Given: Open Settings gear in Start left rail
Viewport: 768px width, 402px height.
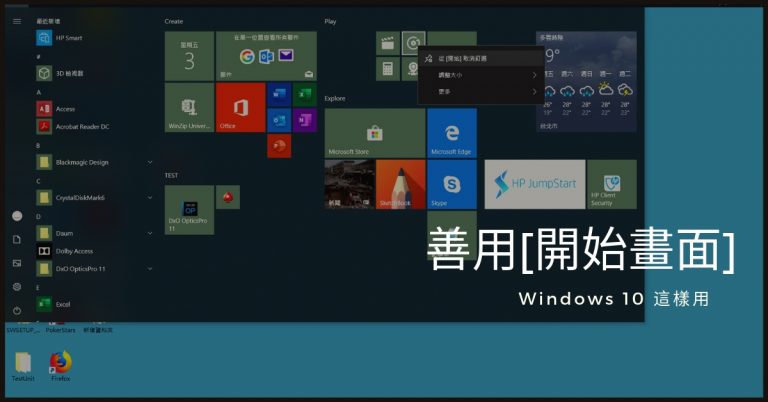Looking at the screenshot, I should [x=17, y=286].
